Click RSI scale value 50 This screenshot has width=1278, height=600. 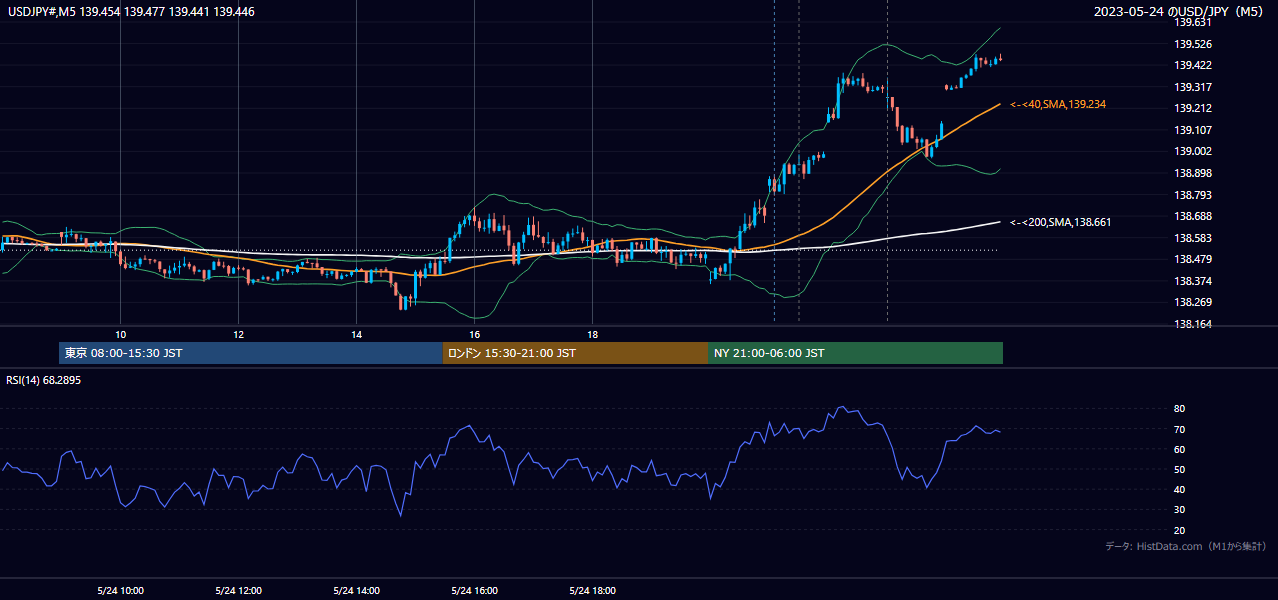[x=1180, y=469]
